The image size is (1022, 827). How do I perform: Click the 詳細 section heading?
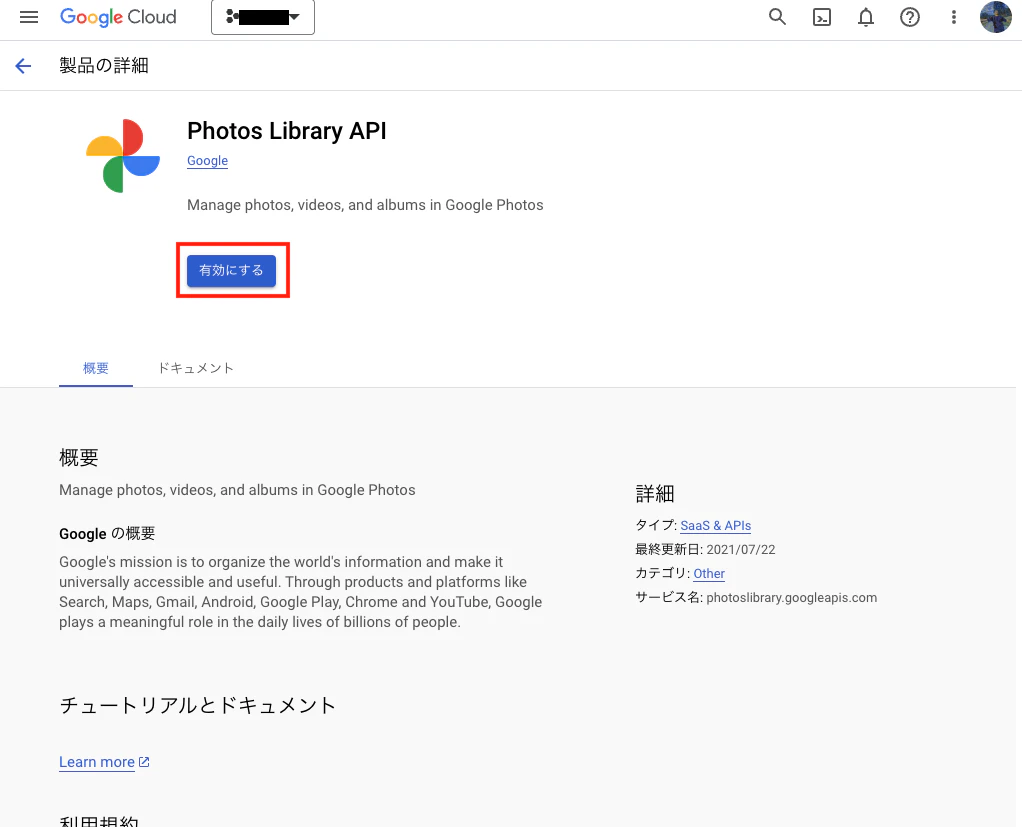(x=655, y=493)
